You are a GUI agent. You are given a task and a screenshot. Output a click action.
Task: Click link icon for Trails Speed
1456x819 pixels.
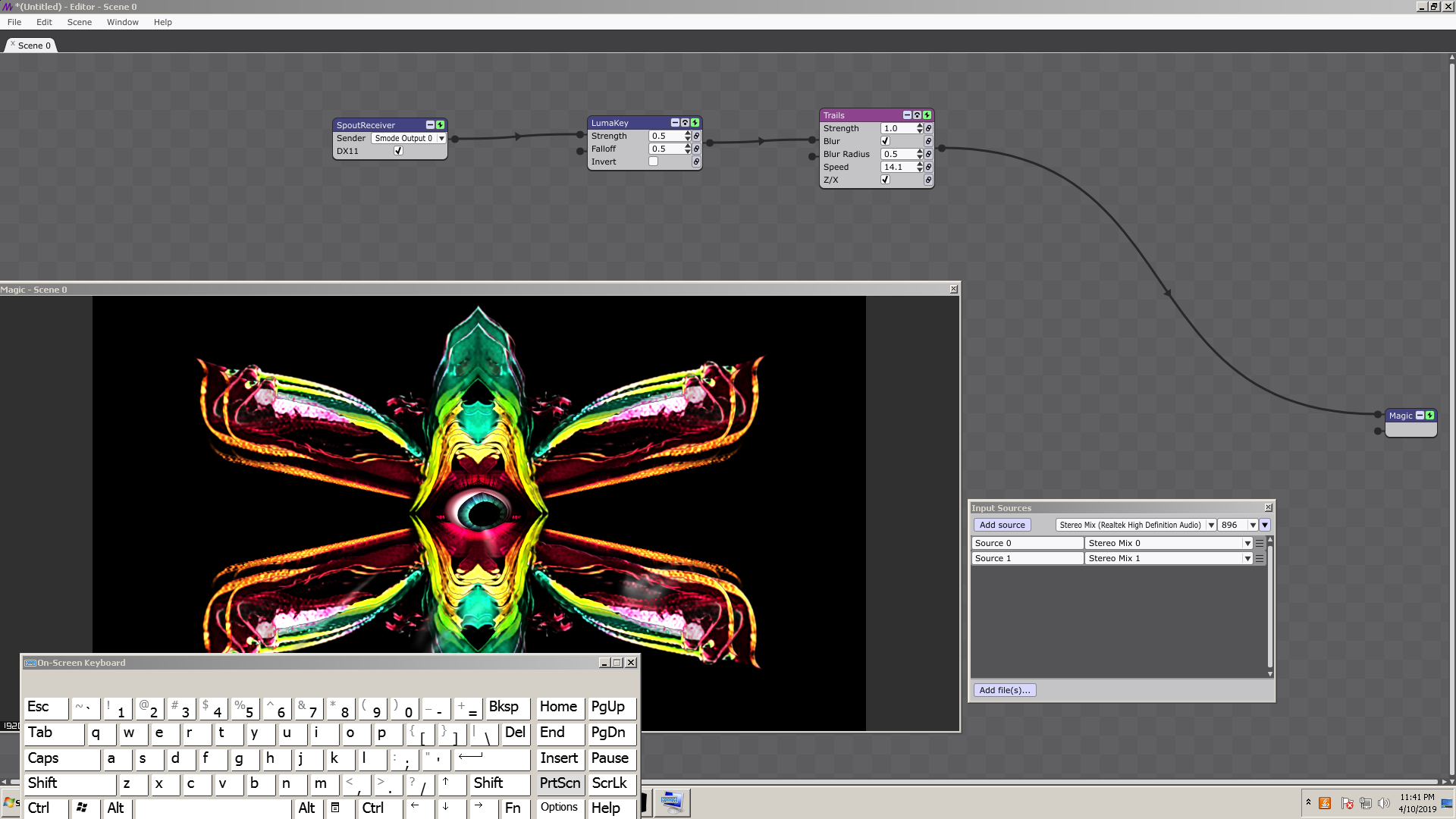[928, 168]
